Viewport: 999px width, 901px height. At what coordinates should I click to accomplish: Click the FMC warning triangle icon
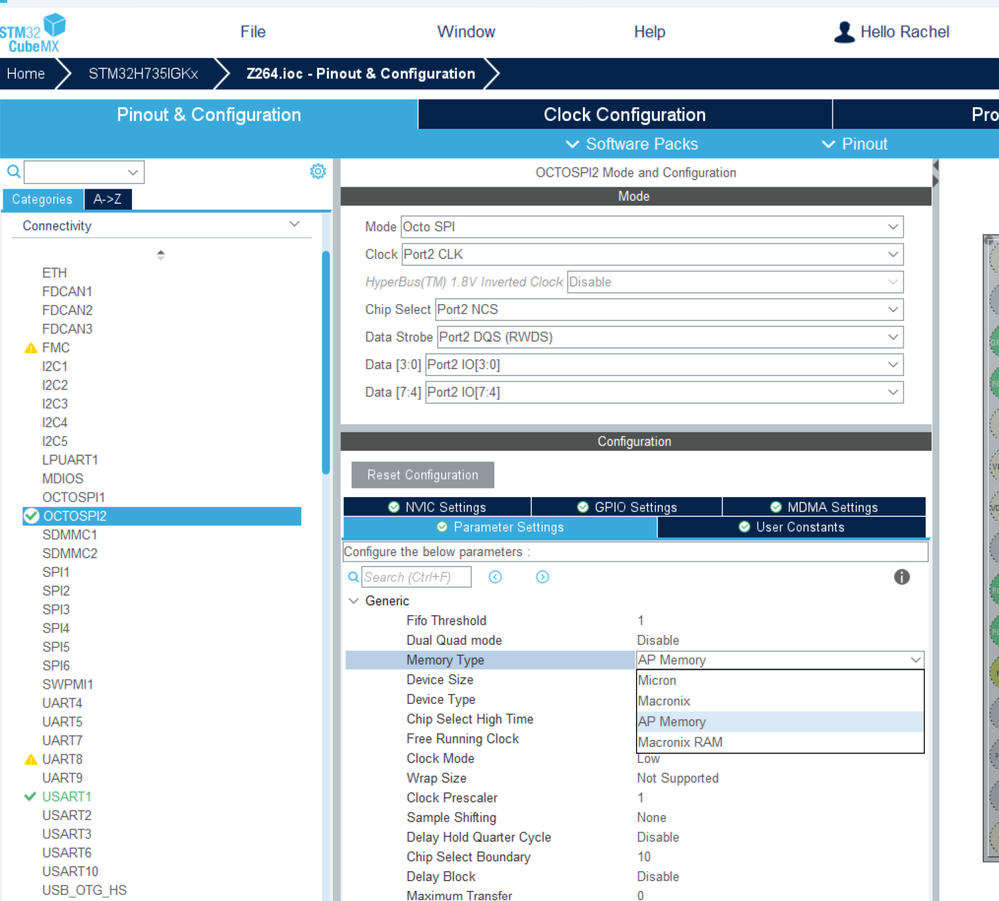coord(31,348)
